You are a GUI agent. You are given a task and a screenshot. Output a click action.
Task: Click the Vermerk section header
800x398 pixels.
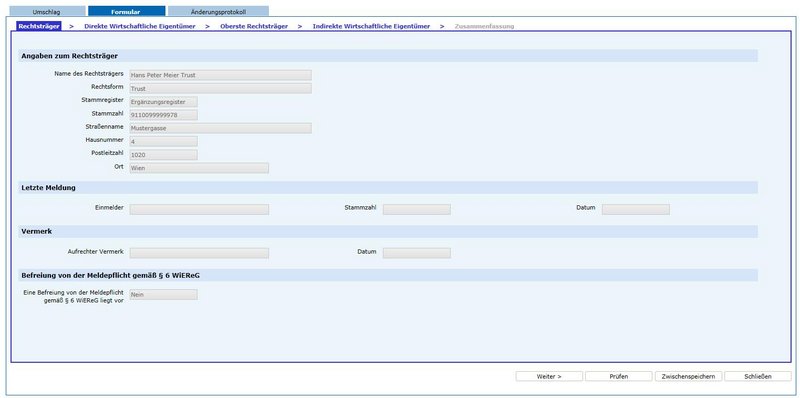pos(388,232)
